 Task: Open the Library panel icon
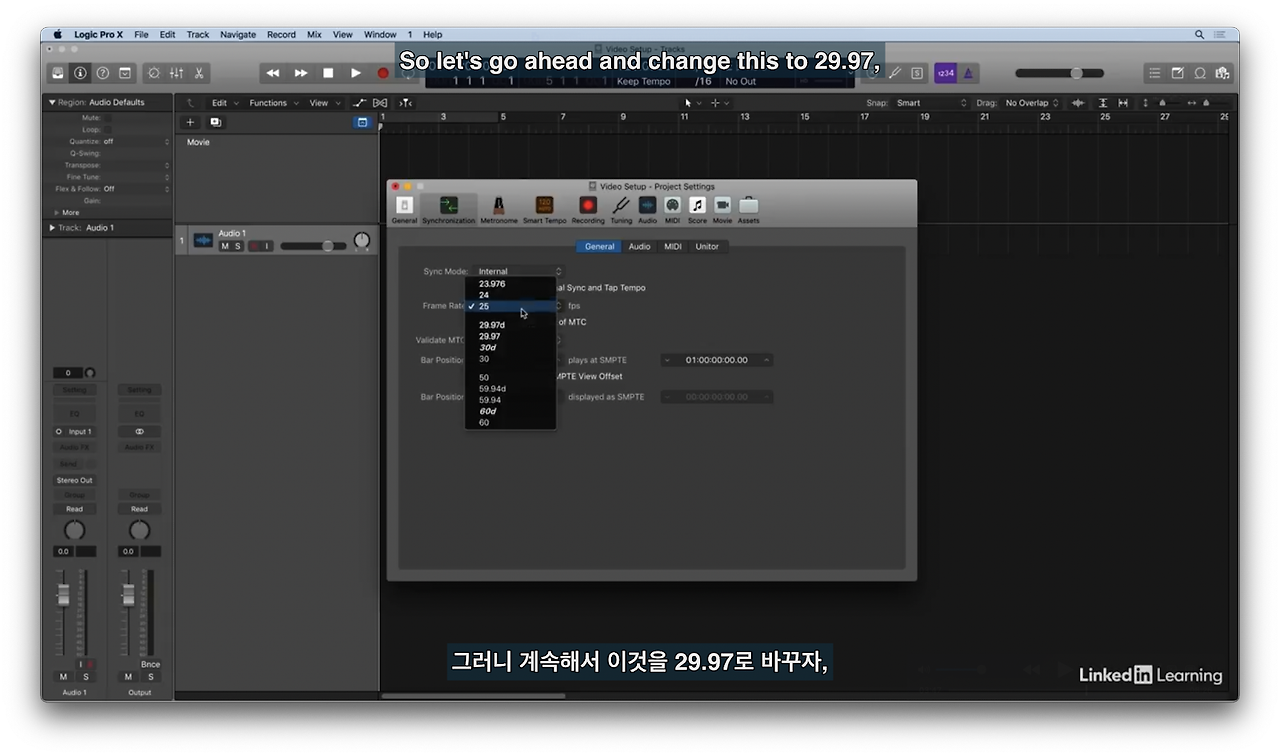[58, 73]
